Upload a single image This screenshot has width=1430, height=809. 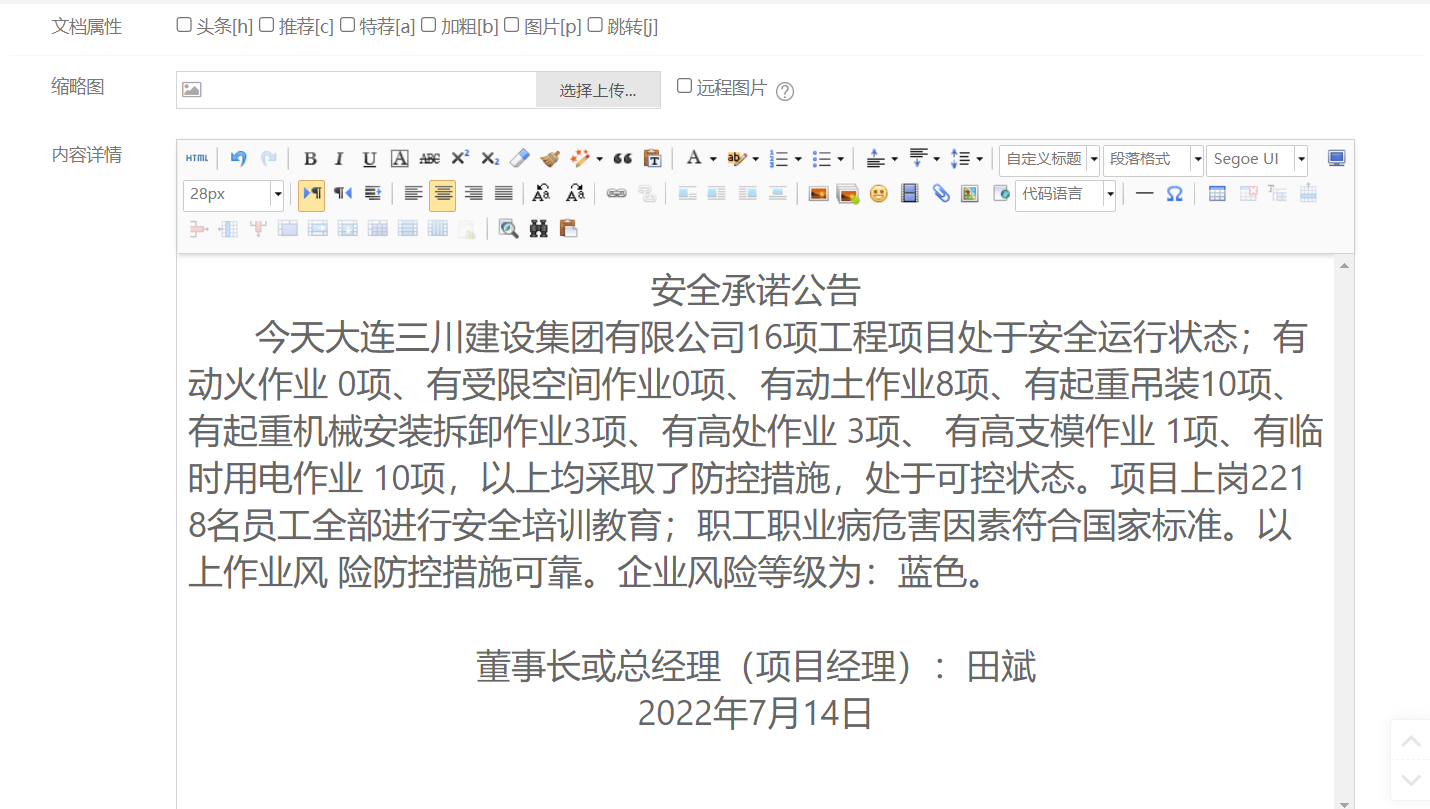[818, 194]
